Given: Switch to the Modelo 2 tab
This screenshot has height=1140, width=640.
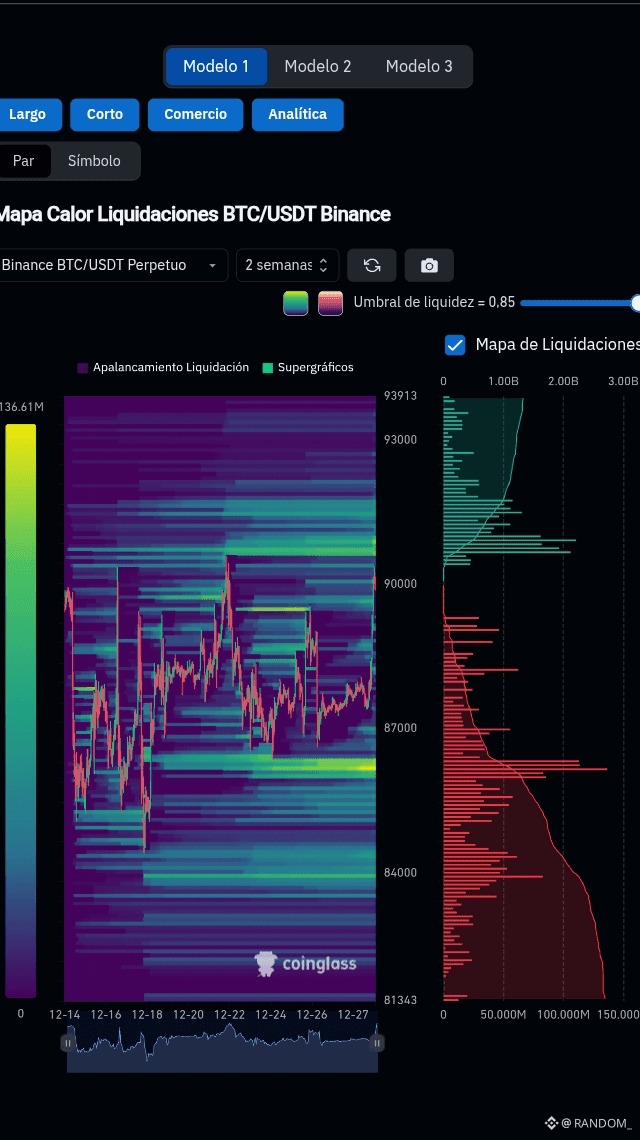Looking at the screenshot, I should coord(318,66).
